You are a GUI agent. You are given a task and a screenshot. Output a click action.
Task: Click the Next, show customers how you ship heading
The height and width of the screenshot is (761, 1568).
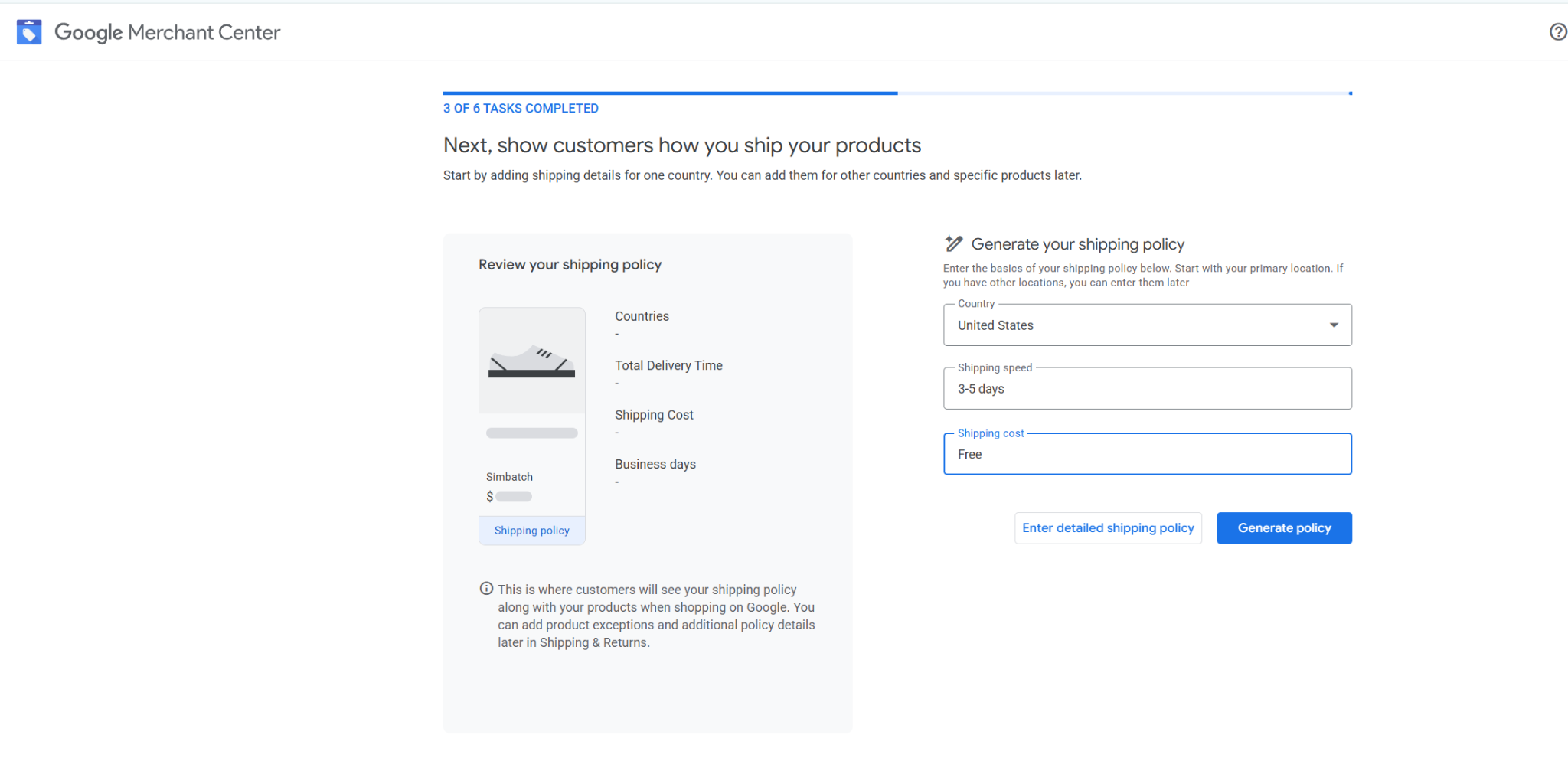click(x=682, y=145)
